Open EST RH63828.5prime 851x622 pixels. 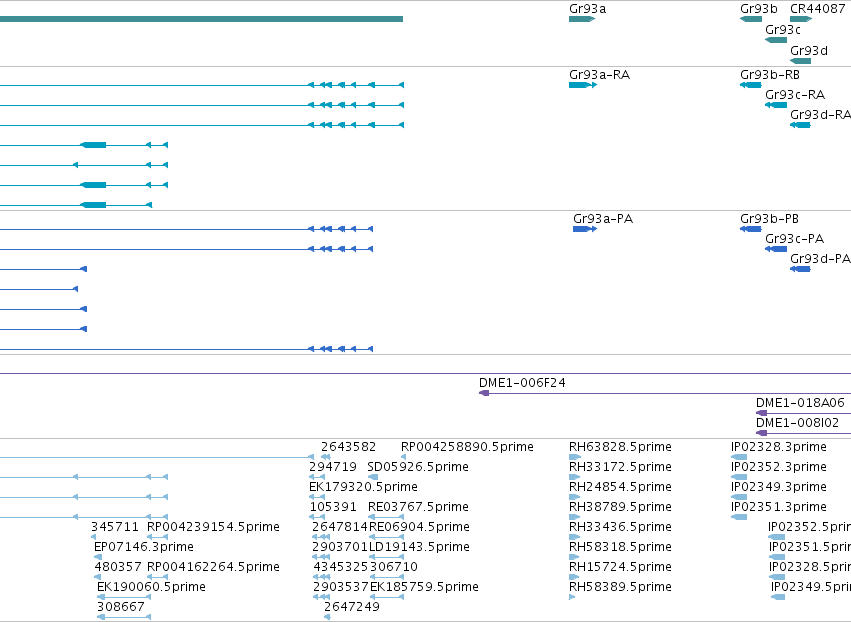575,457
